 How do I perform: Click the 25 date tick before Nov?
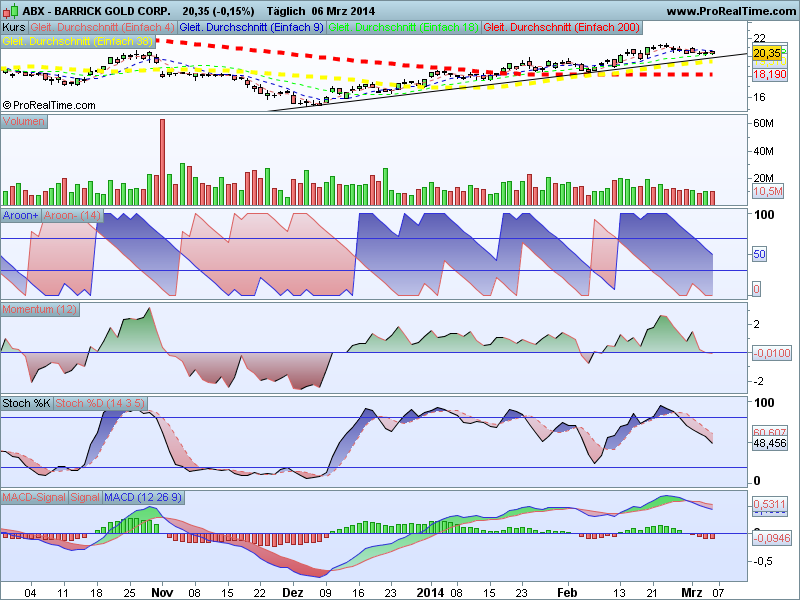click(x=130, y=593)
